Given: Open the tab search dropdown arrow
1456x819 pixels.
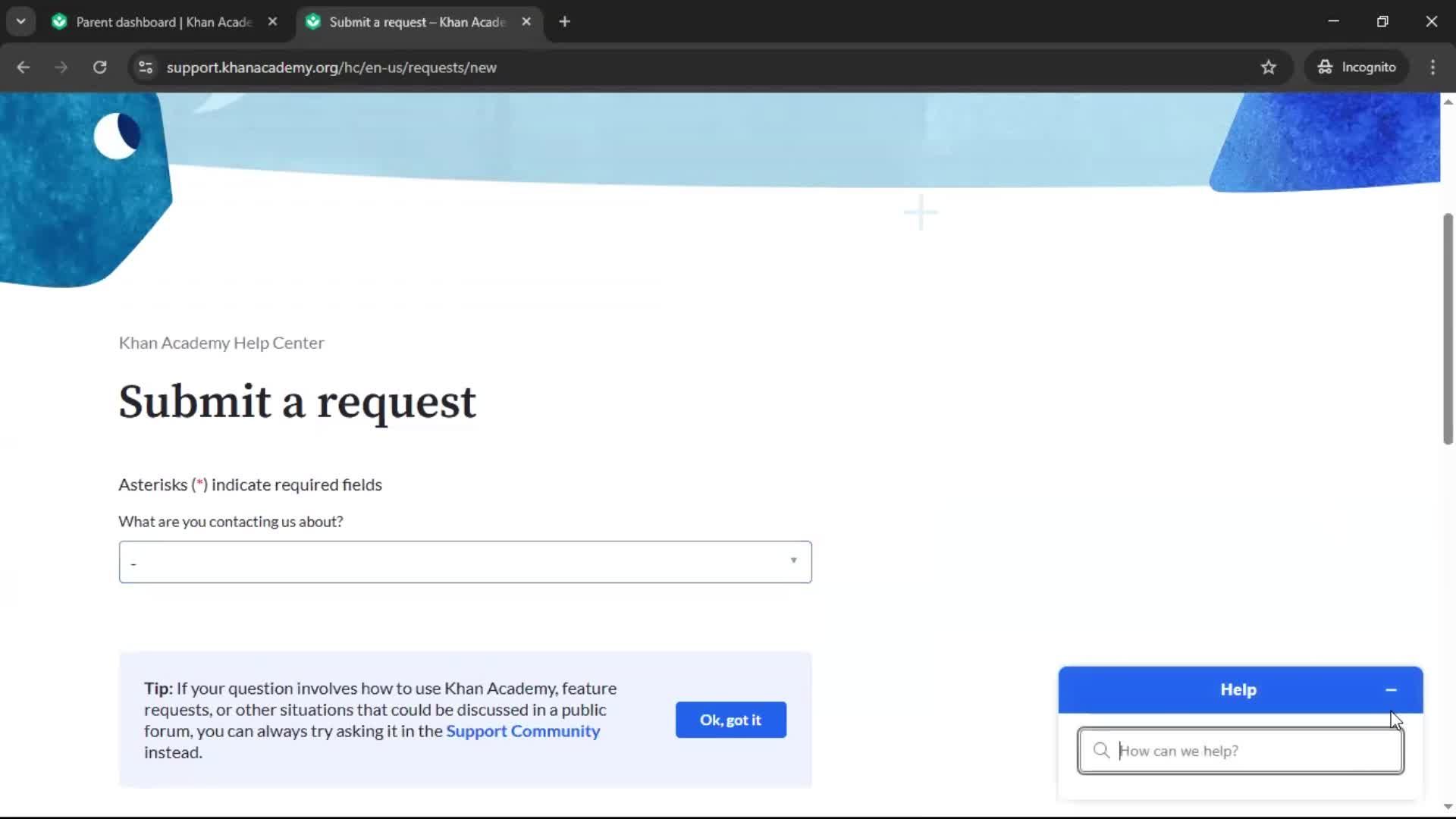Looking at the screenshot, I should click(21, 21).
